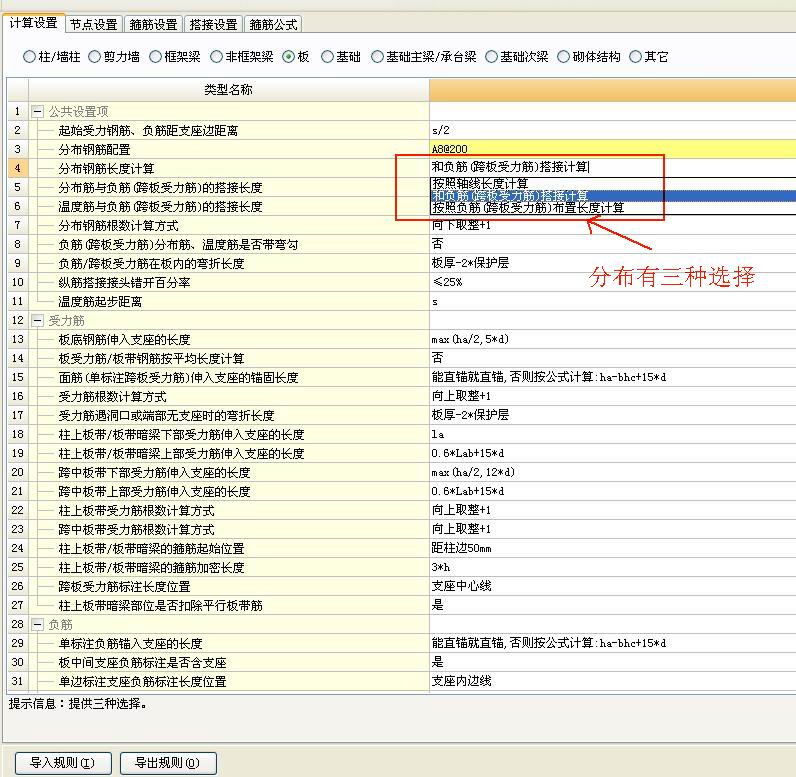Click the A8@200 value cell
The height and width of the screenshot is (777, 796).
pos(613,149)
